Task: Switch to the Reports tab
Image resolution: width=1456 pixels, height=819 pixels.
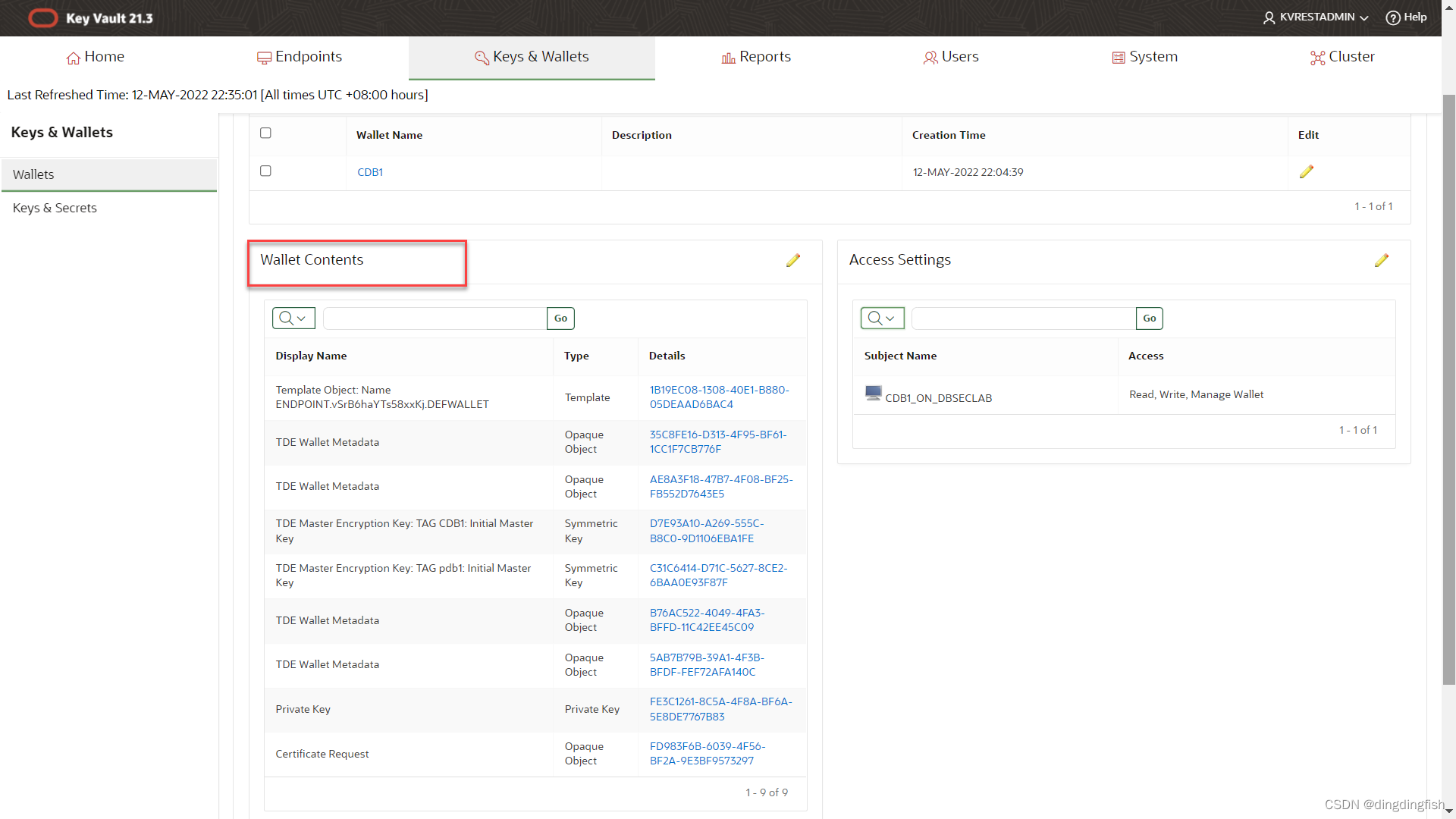Action: tap(756, 57)
